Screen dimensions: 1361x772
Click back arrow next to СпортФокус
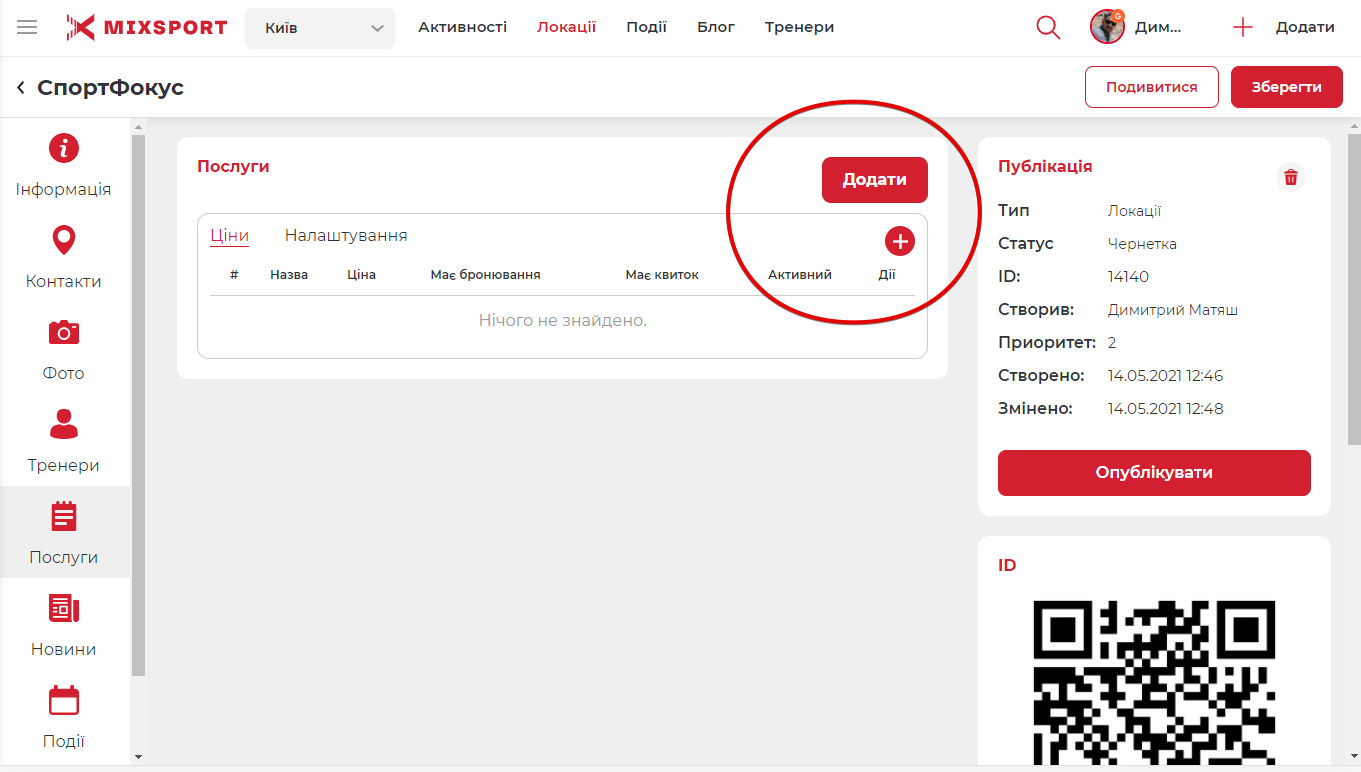20,88
